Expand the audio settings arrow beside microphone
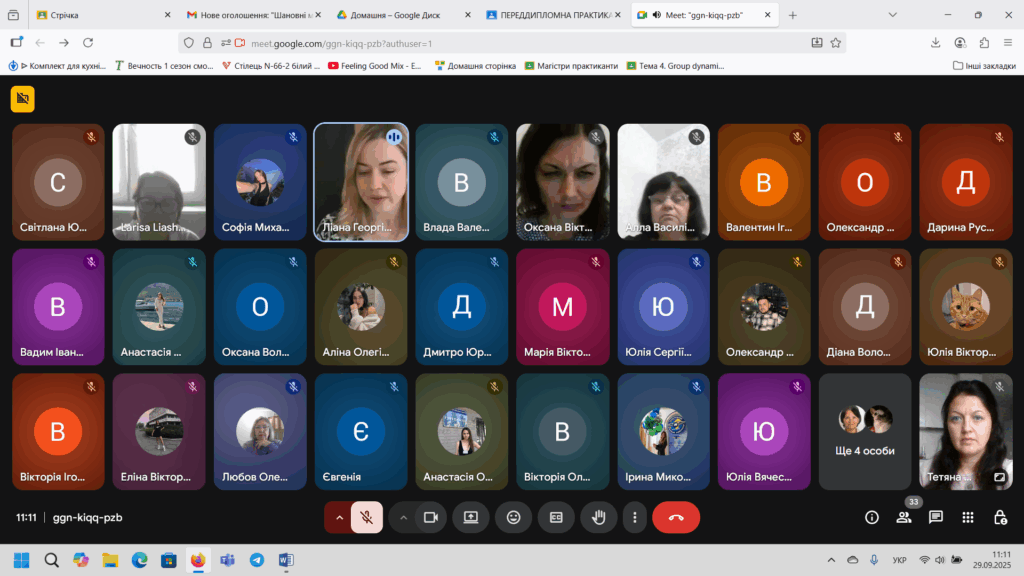The image size is (1024, 576). [x=339, y=517]
